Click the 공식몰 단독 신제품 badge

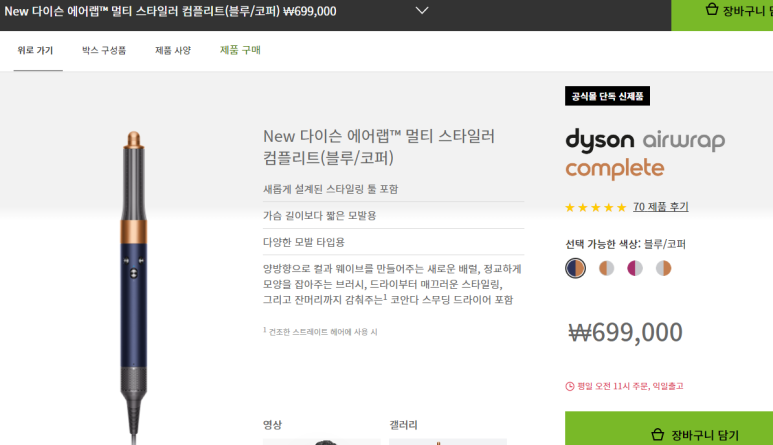point(607,96)
